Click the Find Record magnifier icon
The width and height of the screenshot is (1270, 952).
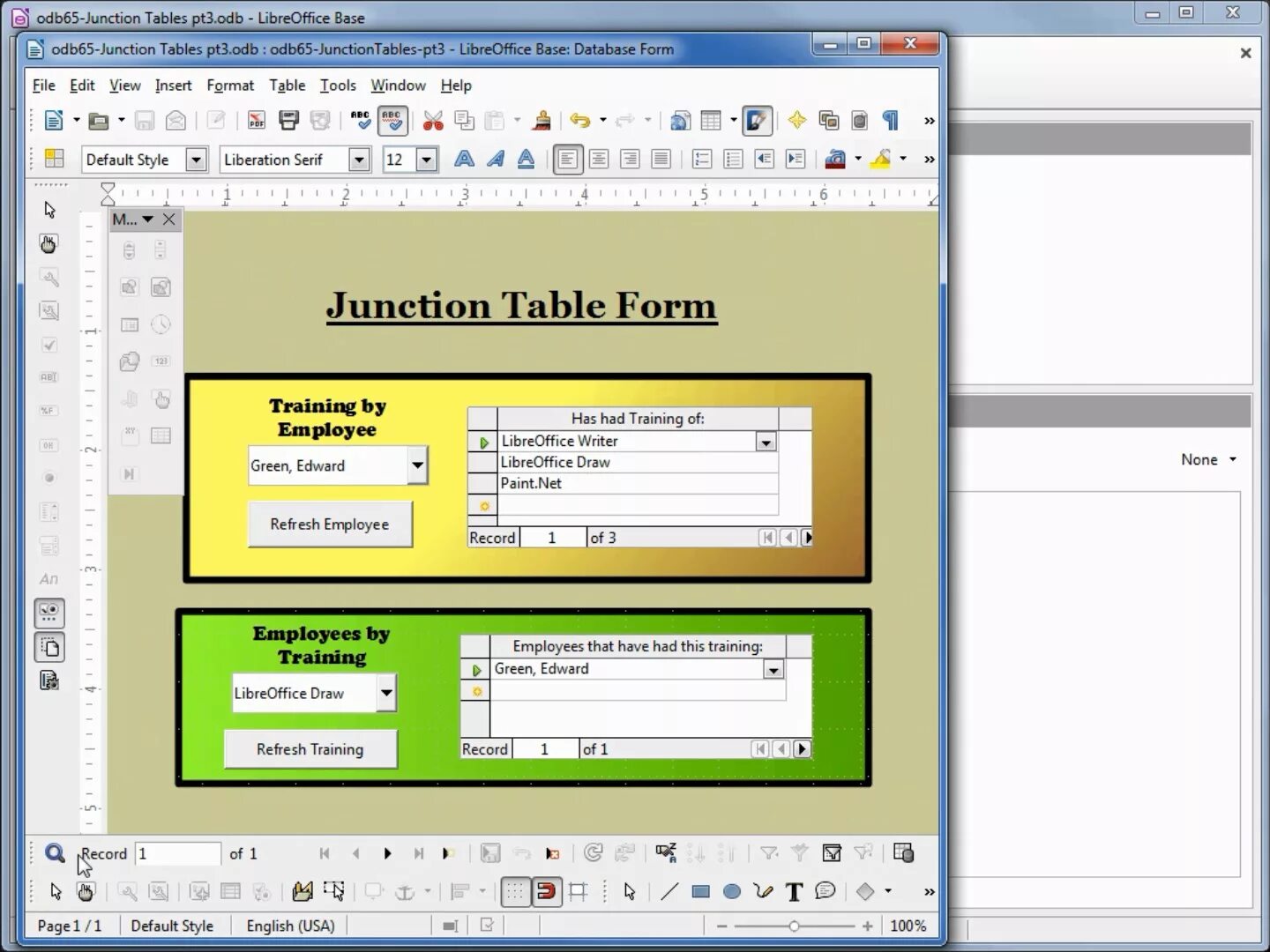(x=55, y=853)
